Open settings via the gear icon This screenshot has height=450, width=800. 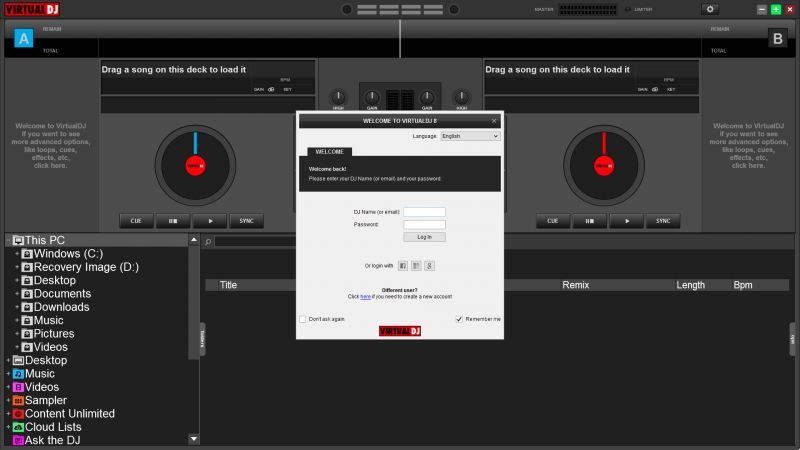coord(710,9)
